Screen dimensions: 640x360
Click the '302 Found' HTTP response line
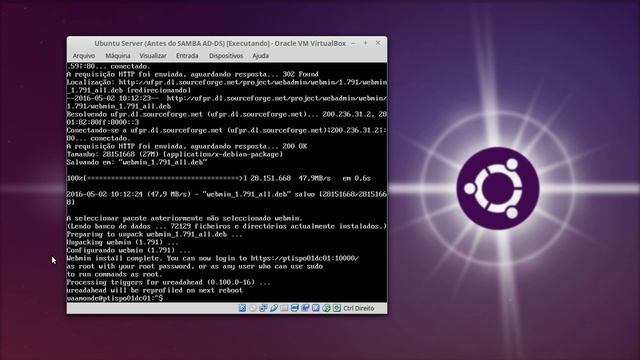tap(192, 74)
